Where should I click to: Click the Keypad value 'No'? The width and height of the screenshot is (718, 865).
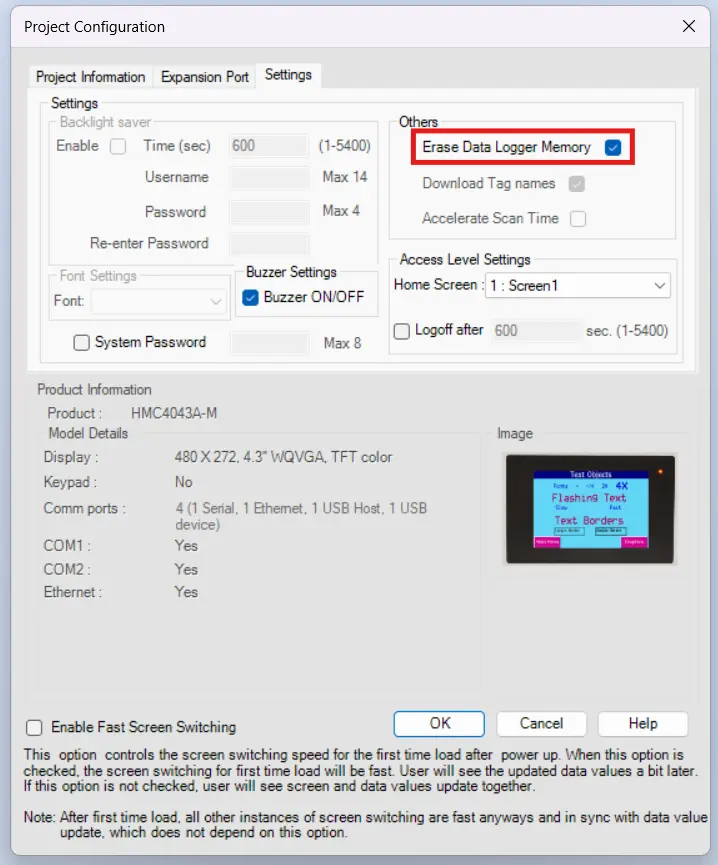(184, 482)
